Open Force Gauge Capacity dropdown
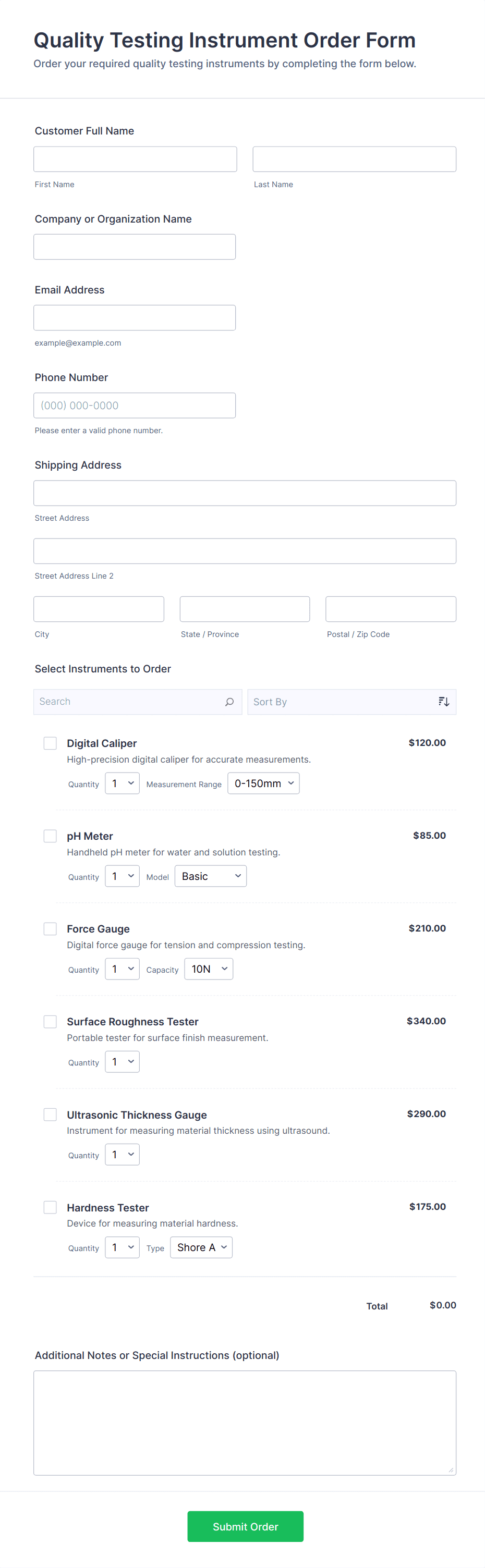 209,969
